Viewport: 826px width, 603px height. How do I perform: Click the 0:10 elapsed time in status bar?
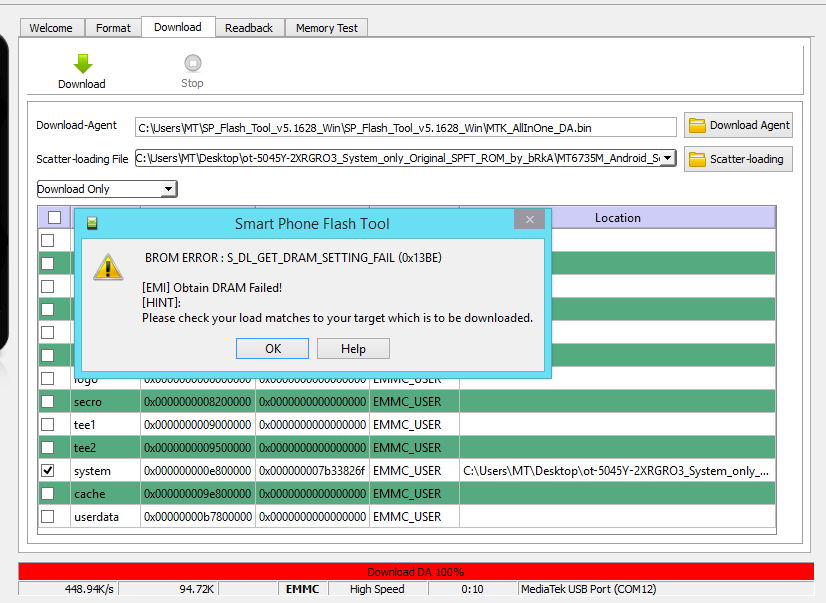(x=472, y=589)
